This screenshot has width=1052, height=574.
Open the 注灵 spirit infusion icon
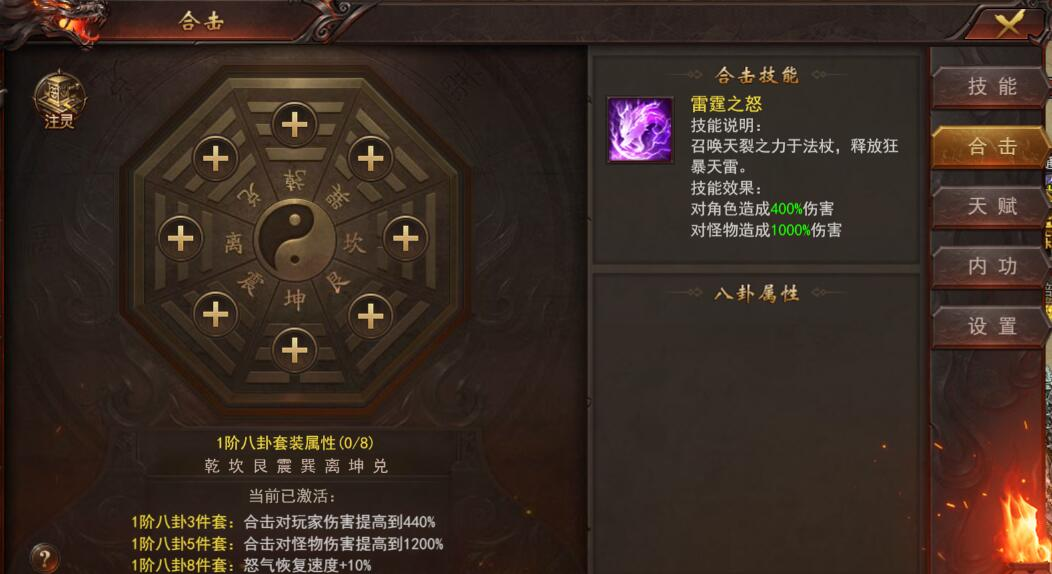coord(60,101)
